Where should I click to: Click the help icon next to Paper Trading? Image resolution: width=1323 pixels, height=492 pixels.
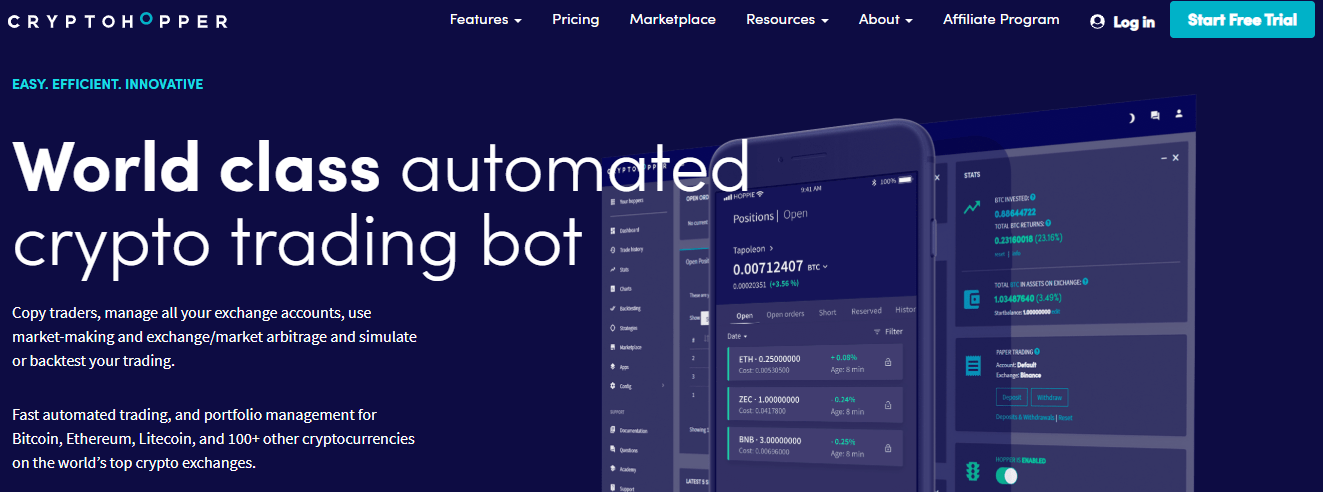[1038, 351]
